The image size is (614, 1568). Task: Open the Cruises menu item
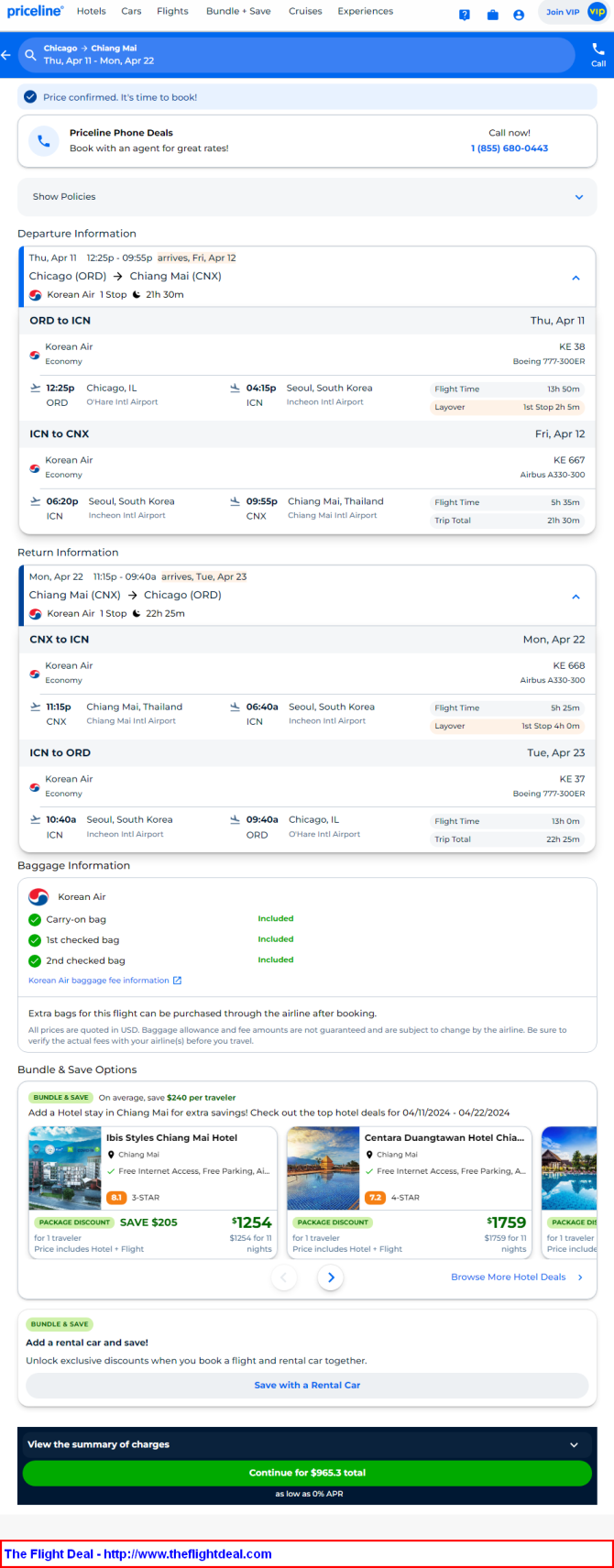click(305, 12)
